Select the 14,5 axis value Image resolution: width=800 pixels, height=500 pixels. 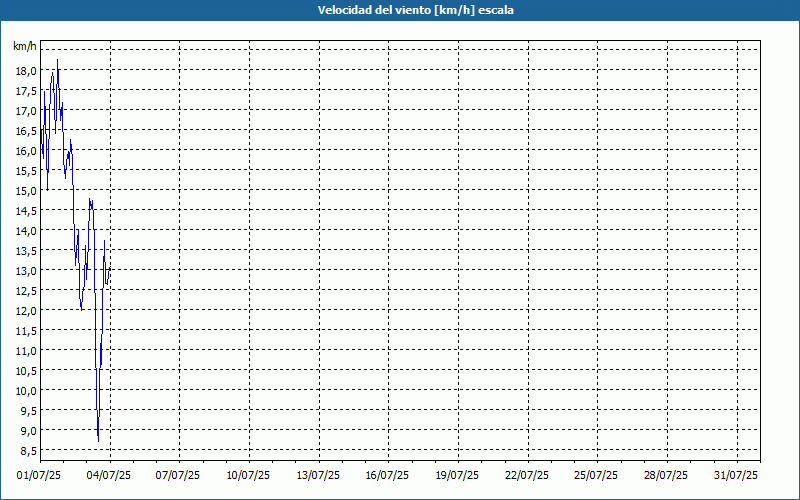26,211
